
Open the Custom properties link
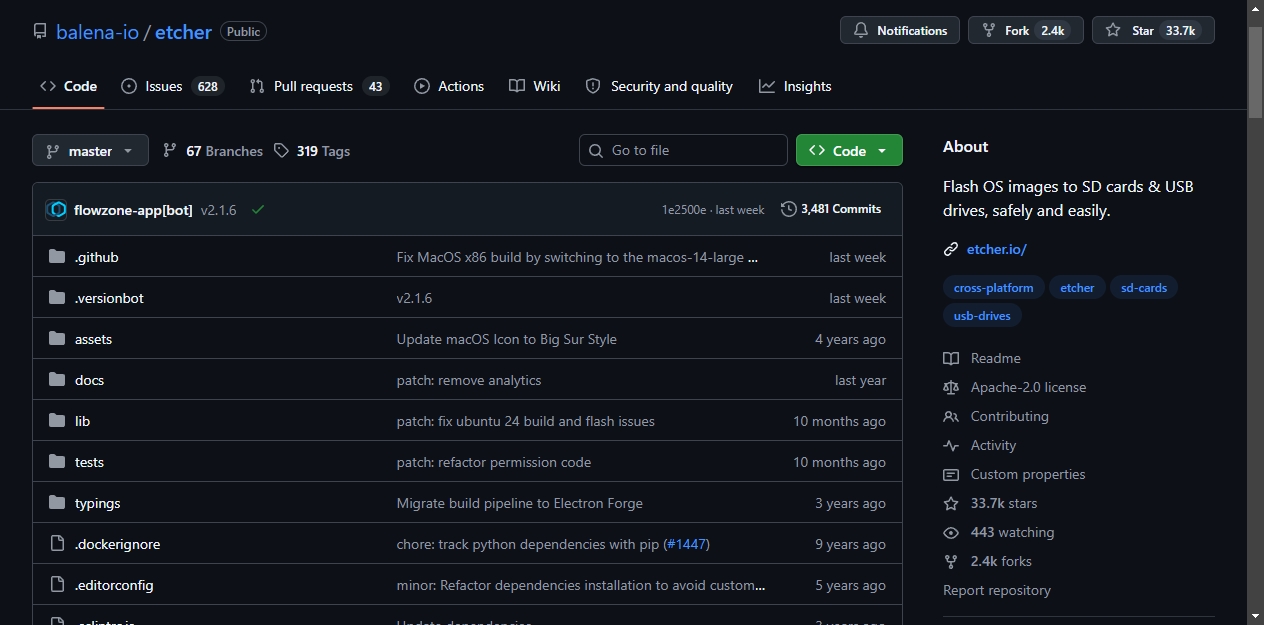tap(1014, 474)
